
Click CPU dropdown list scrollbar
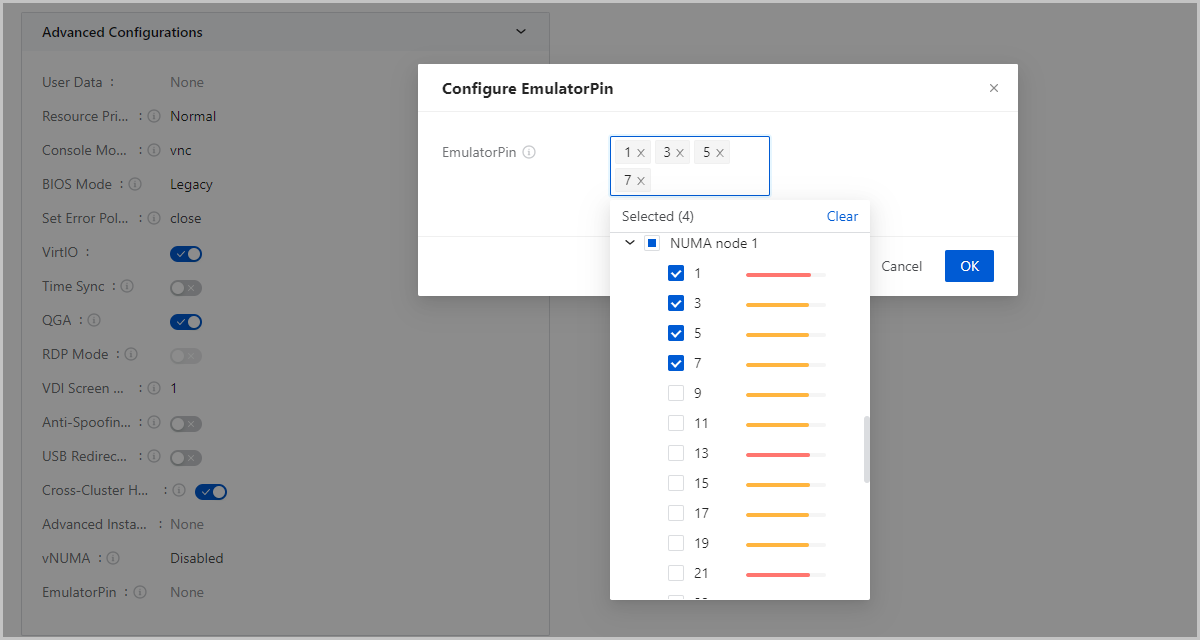tap(867, 450)
